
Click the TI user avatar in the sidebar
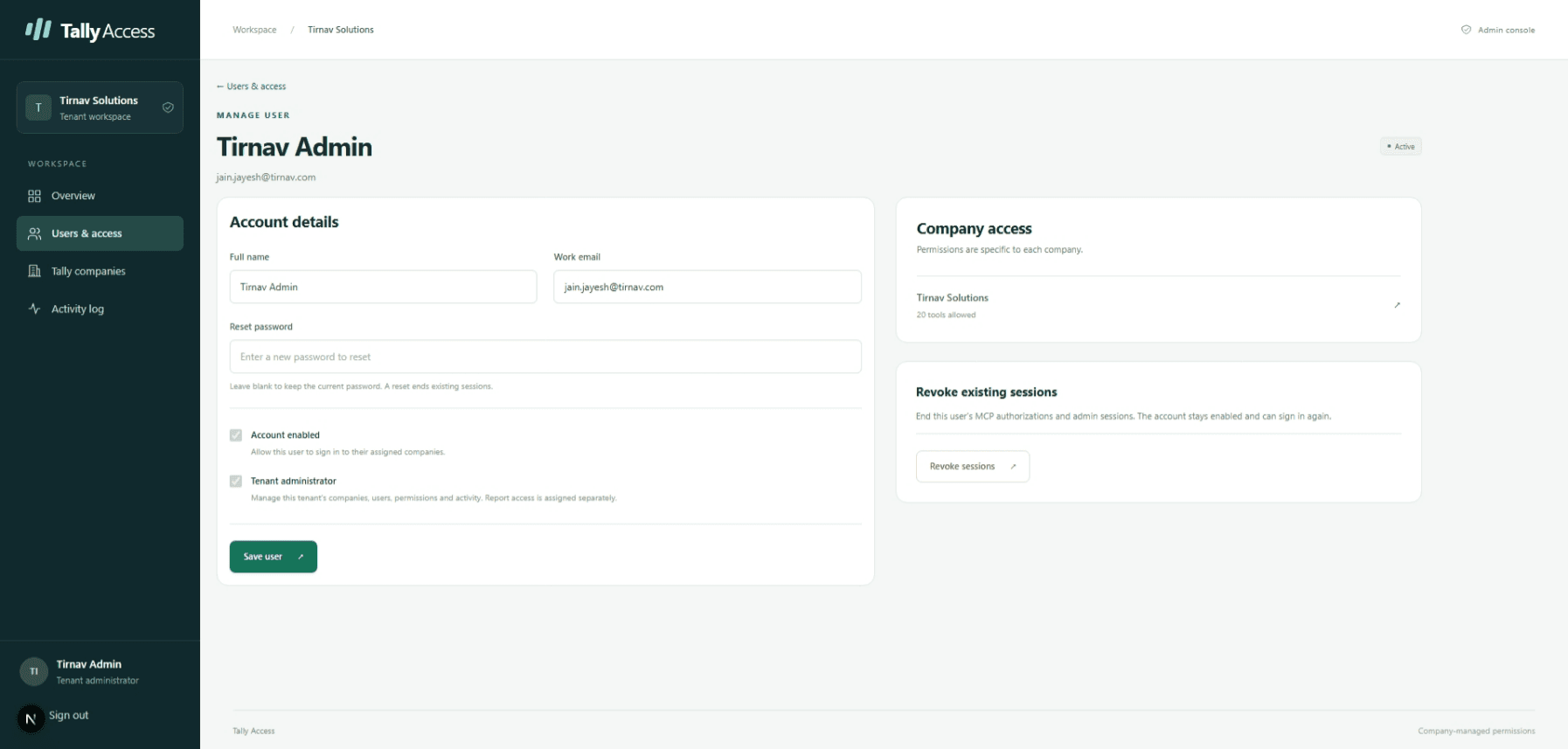pos(34,671)
